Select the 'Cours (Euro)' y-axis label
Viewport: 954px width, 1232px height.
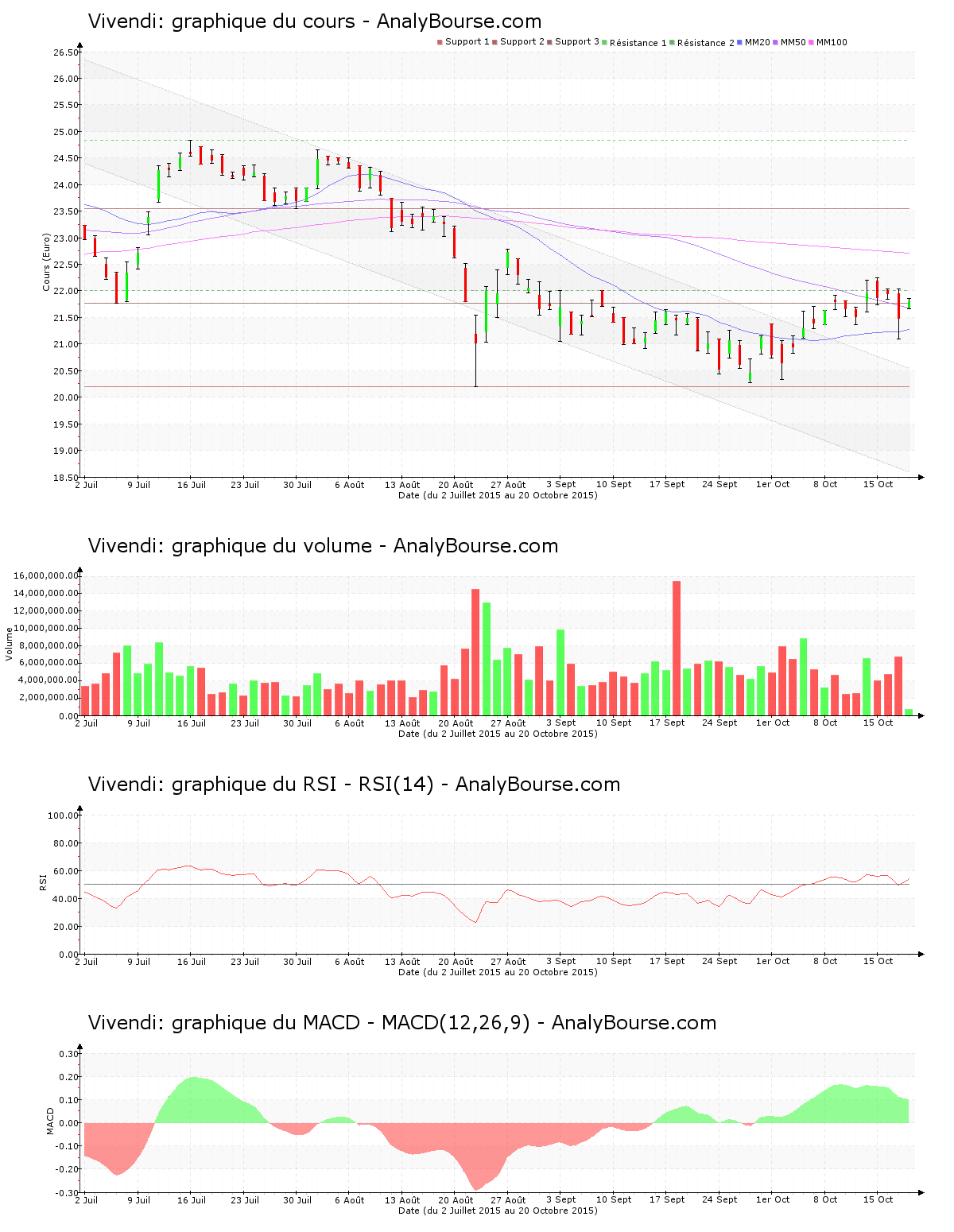pyautogui.click(x=47, y=262)
